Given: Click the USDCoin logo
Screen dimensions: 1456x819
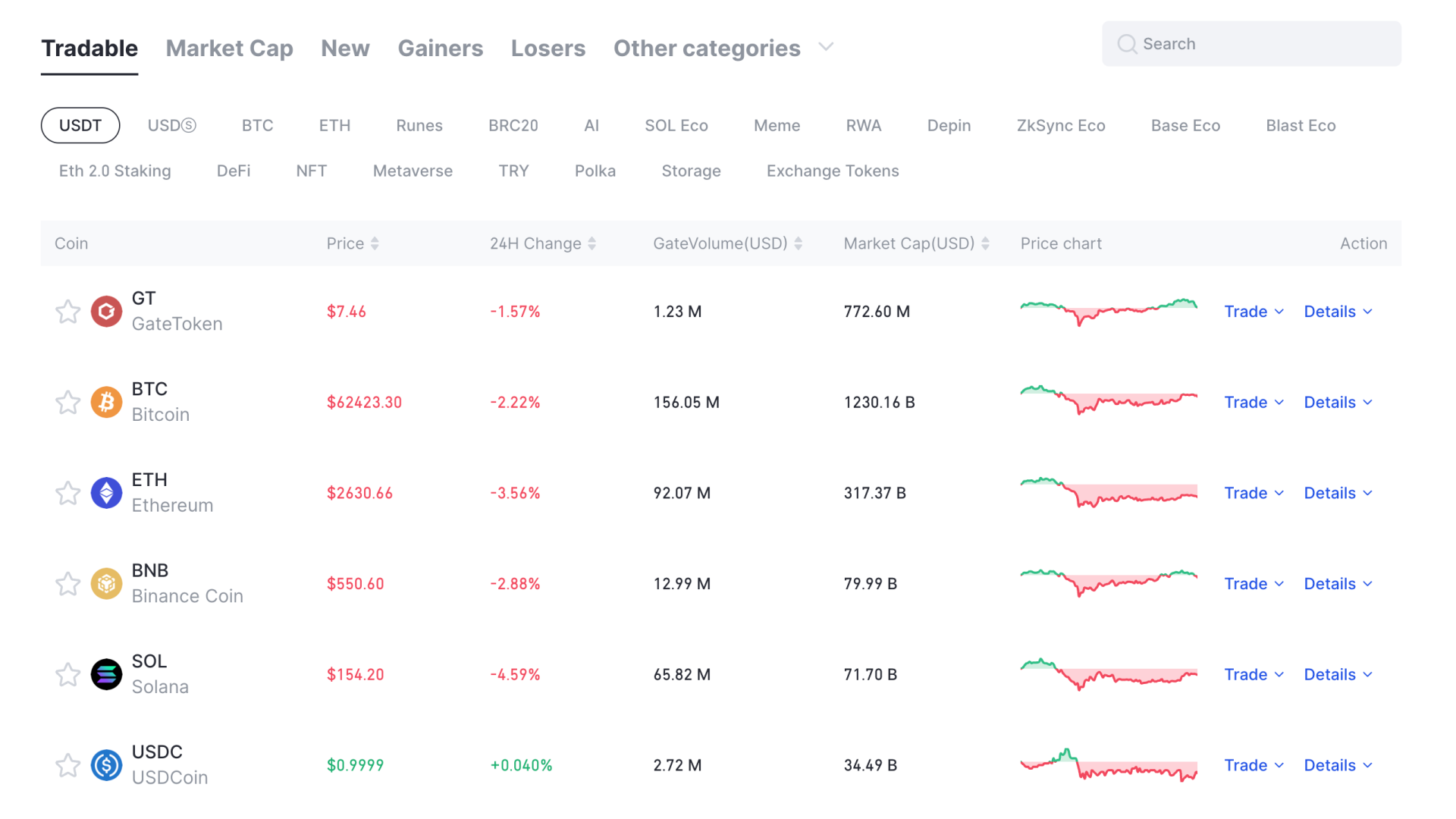Looking at the screenshot, I should [x=106, y=765].
